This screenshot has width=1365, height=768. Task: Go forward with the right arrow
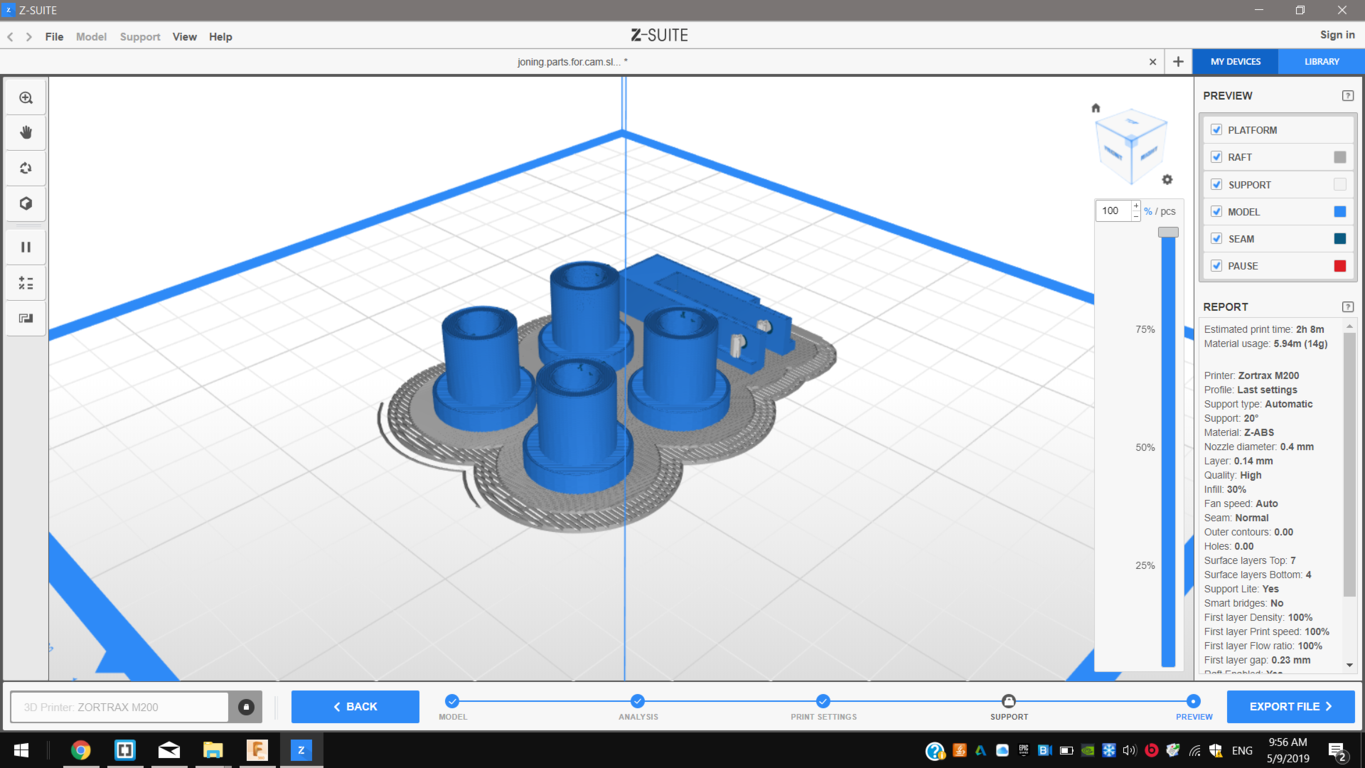coord(29,37)
